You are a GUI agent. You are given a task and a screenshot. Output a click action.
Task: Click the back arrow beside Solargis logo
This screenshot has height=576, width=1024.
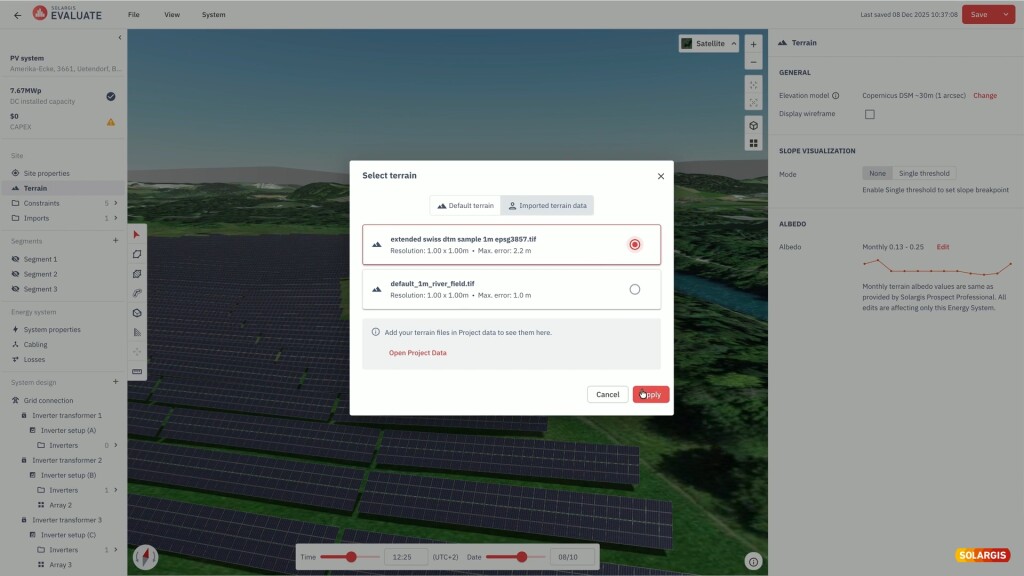[x=17, y=15]
